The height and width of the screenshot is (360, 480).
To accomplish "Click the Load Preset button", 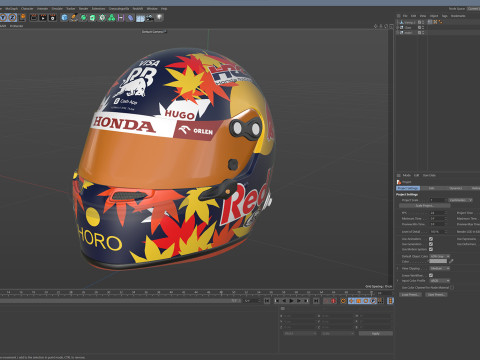I will 410,295.
